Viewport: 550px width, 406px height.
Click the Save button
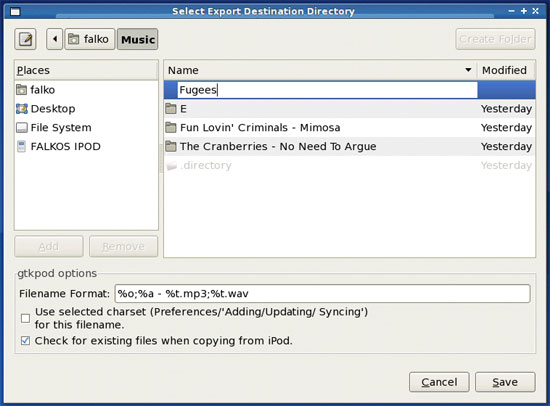coord(505,382)
